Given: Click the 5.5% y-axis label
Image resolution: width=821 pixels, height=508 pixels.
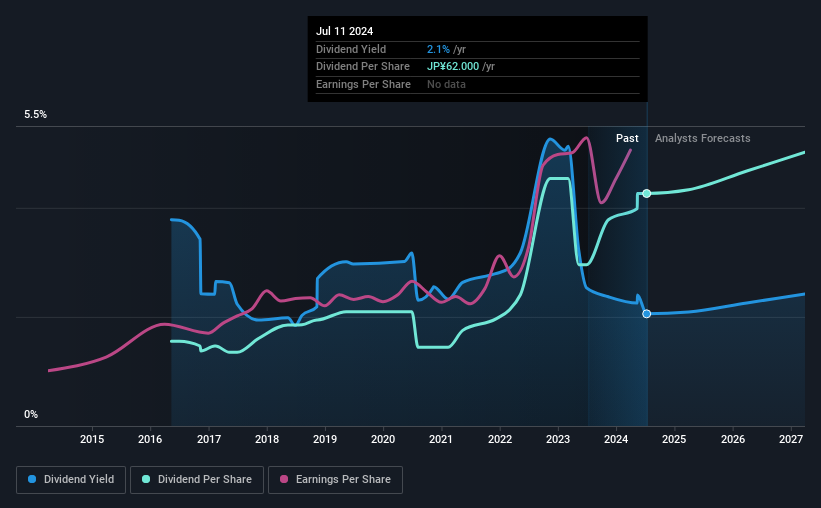Looking at the screenshot, I should (35, 114).
